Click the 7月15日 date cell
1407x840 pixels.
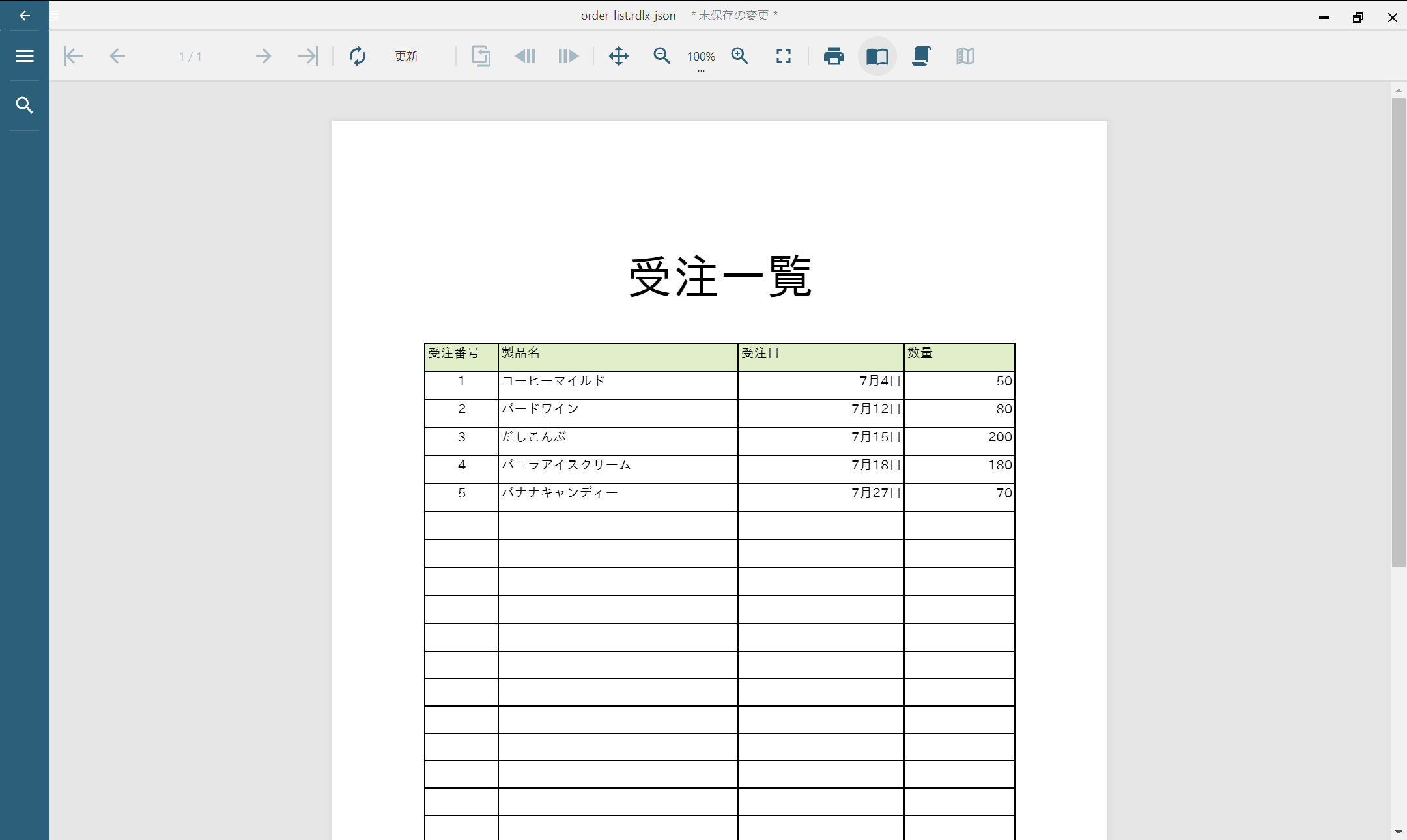[821, 441]
